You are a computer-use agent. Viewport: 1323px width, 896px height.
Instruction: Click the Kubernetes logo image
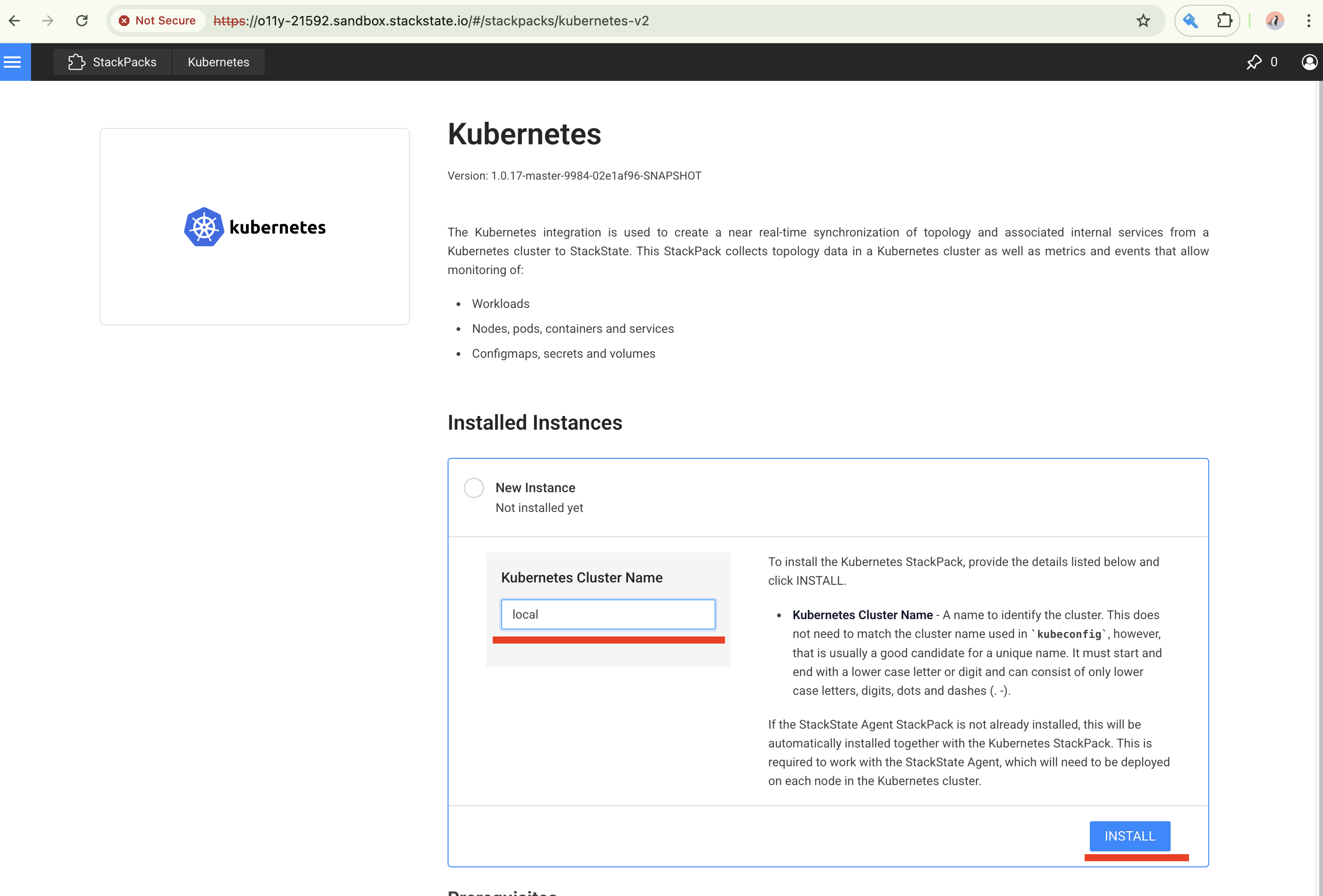click(x=254, y=227)
